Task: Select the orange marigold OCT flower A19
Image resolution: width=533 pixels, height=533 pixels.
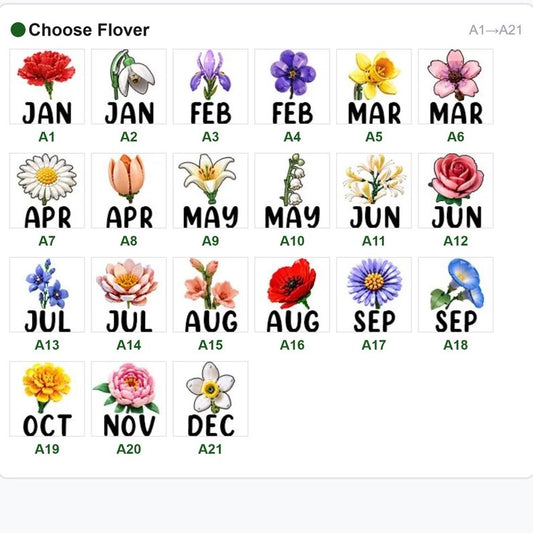Action: (47, 399)
